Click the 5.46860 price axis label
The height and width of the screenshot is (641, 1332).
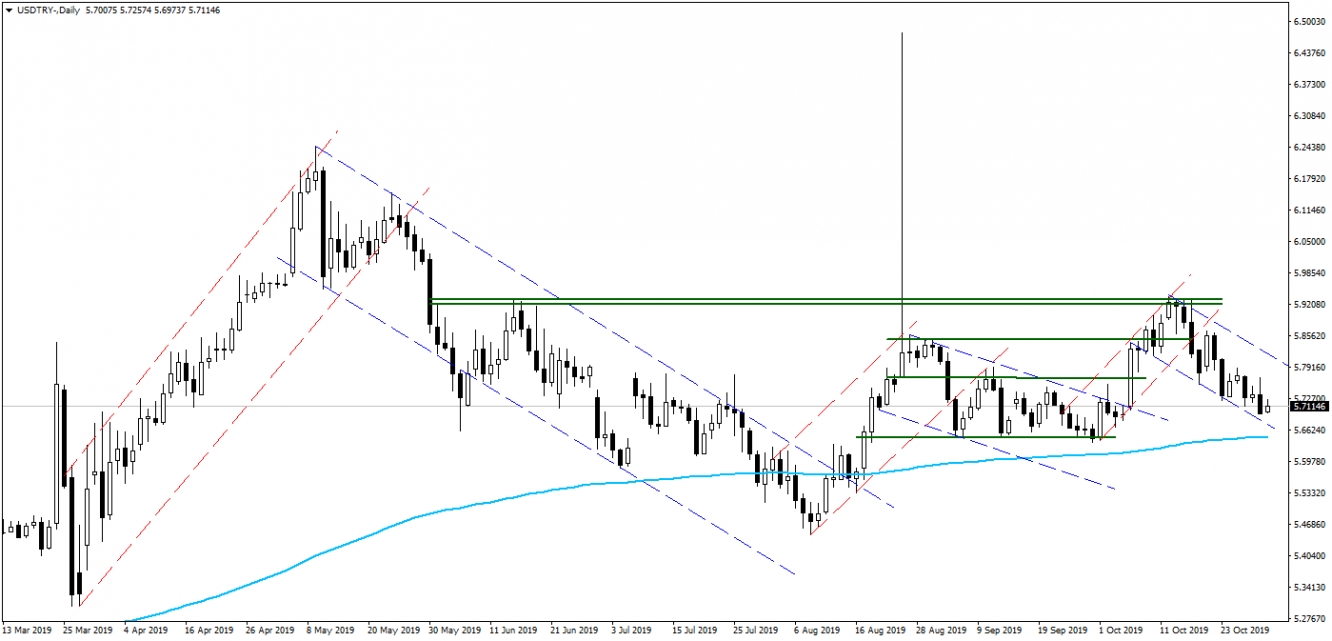pyautogui.click(x=1308, y=524)
